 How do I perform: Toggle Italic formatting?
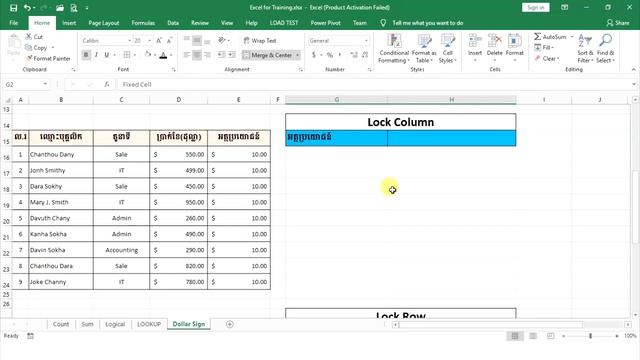click(96, 55)
